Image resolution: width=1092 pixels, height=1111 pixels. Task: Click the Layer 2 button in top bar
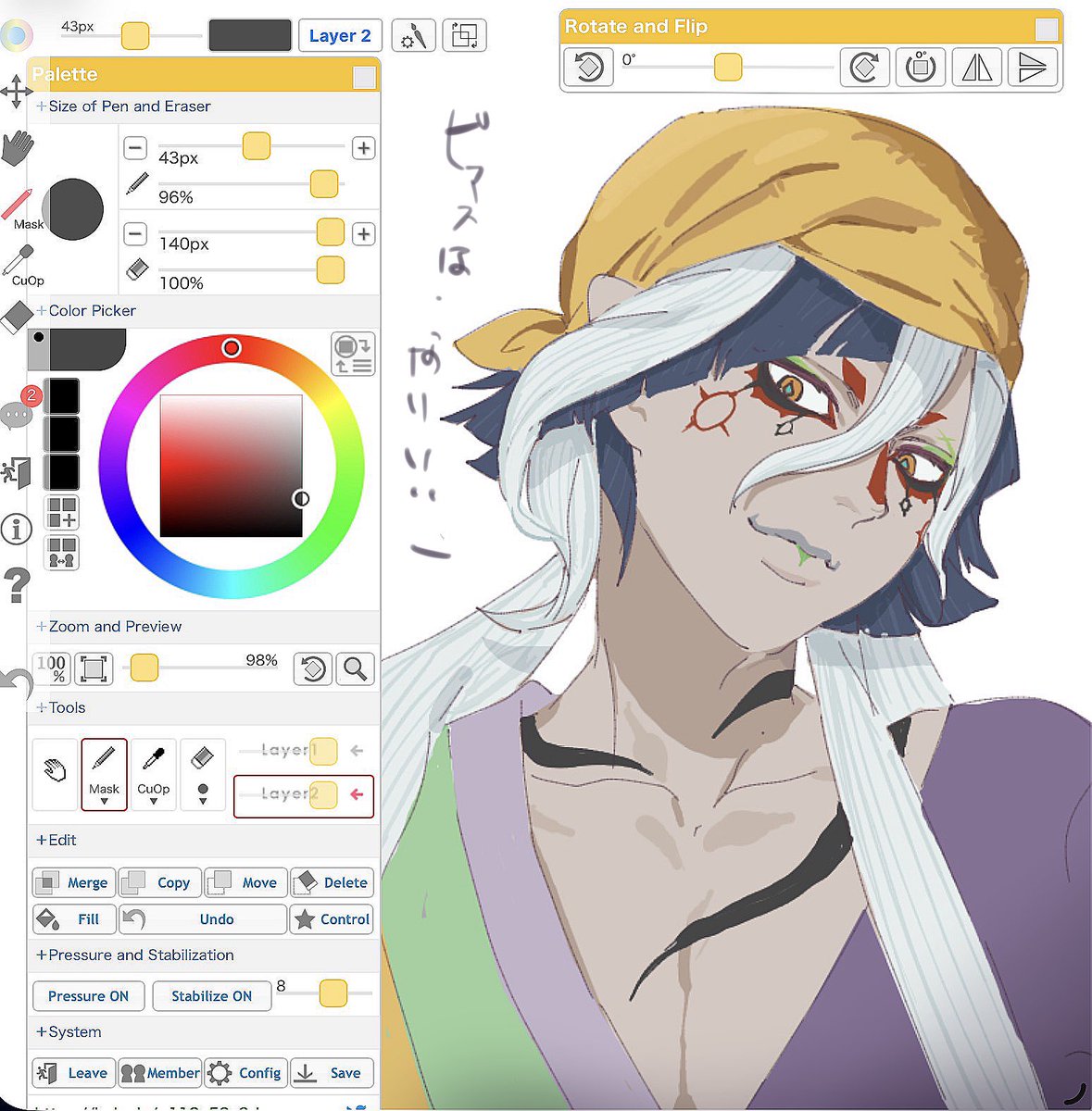(340, 36)
